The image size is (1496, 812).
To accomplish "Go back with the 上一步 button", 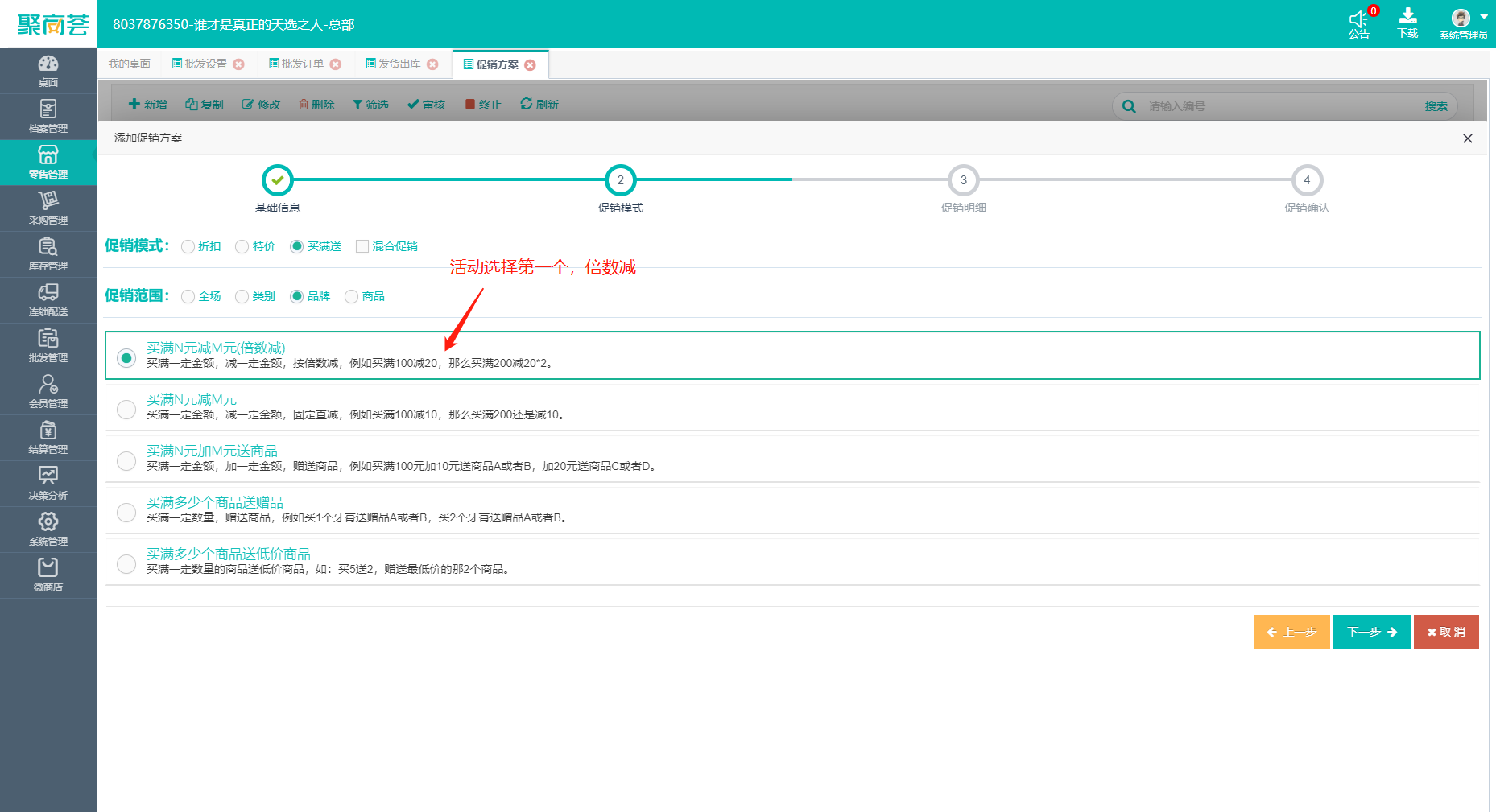I will pyautogui.click(x=1291, y=632).
